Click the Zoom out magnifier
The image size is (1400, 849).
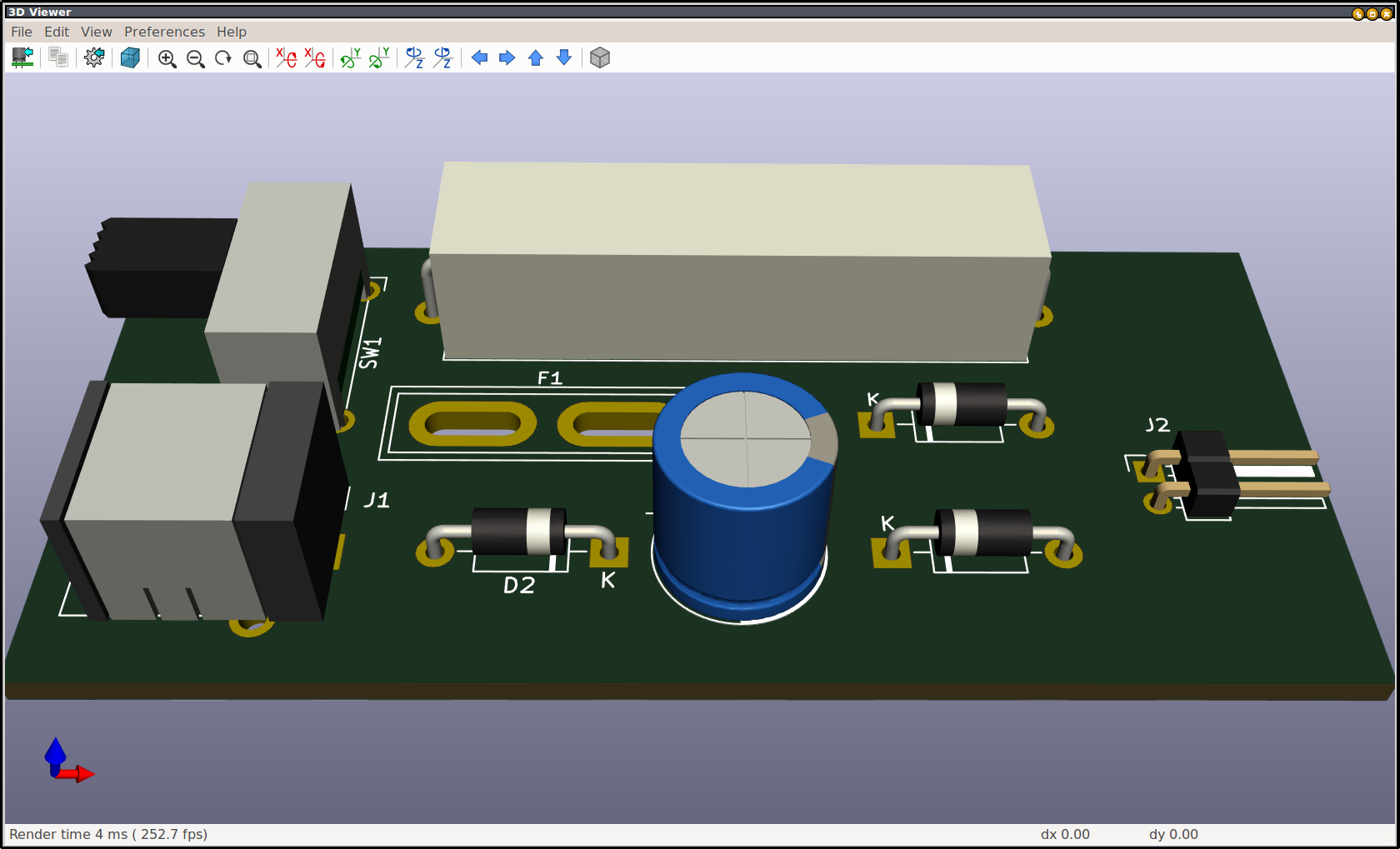[x=195, y=58]
